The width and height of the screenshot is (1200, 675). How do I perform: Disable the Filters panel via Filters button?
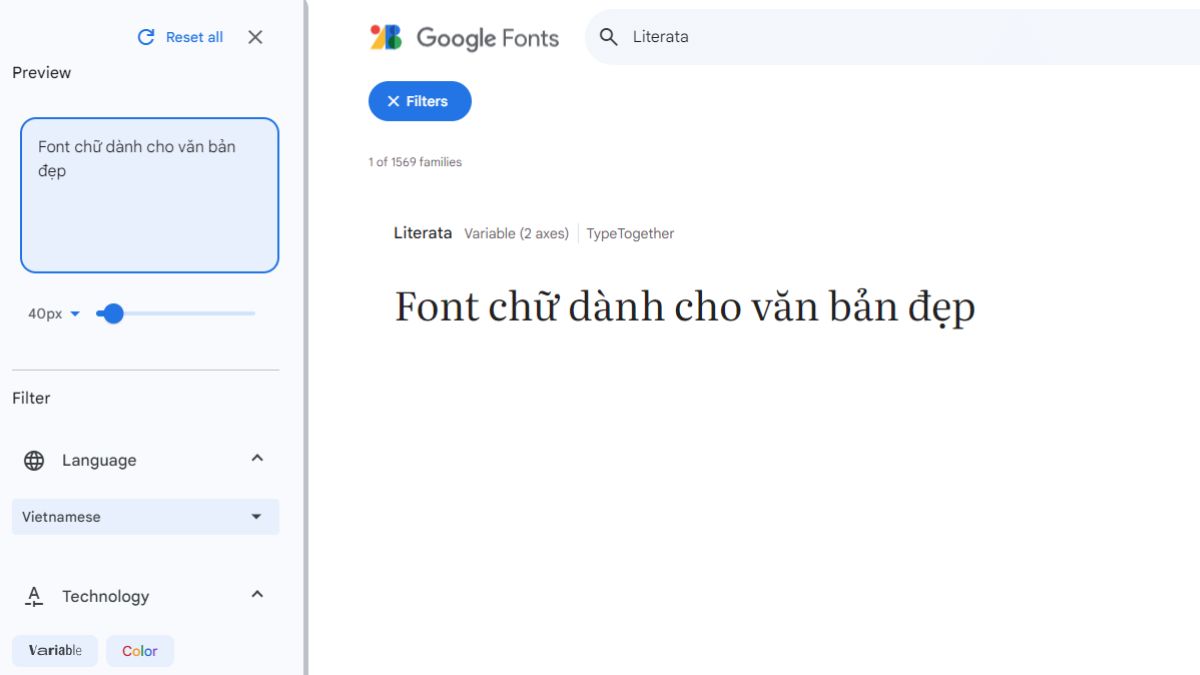420,101
